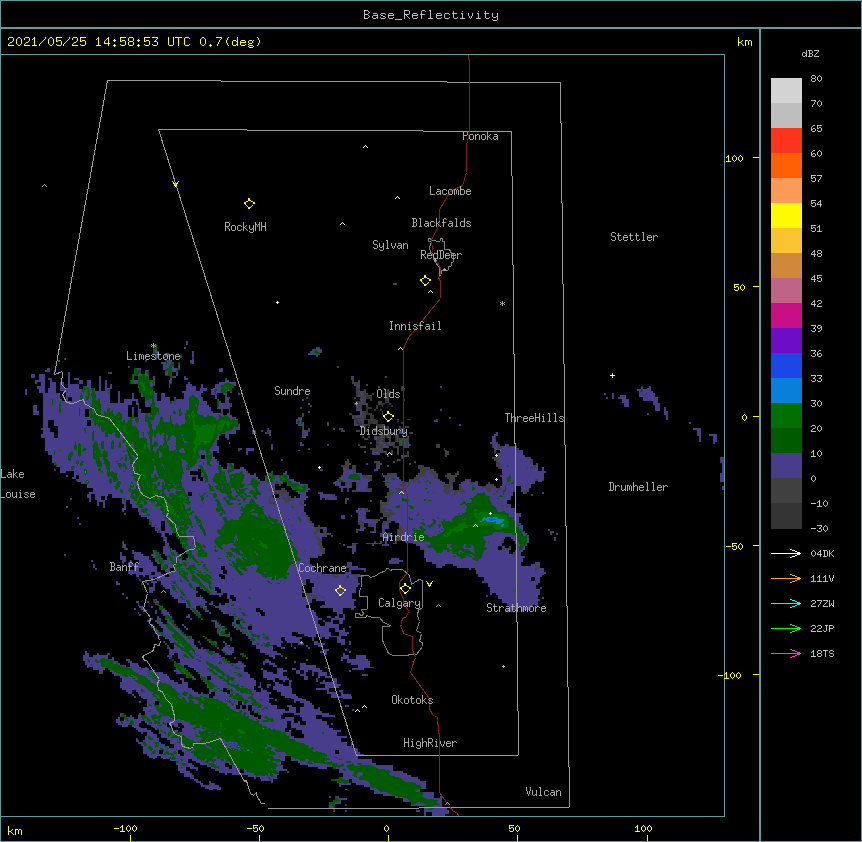Screen dimensions: 862x842
Task: Click the Calgary label
Action: [399, 603]
